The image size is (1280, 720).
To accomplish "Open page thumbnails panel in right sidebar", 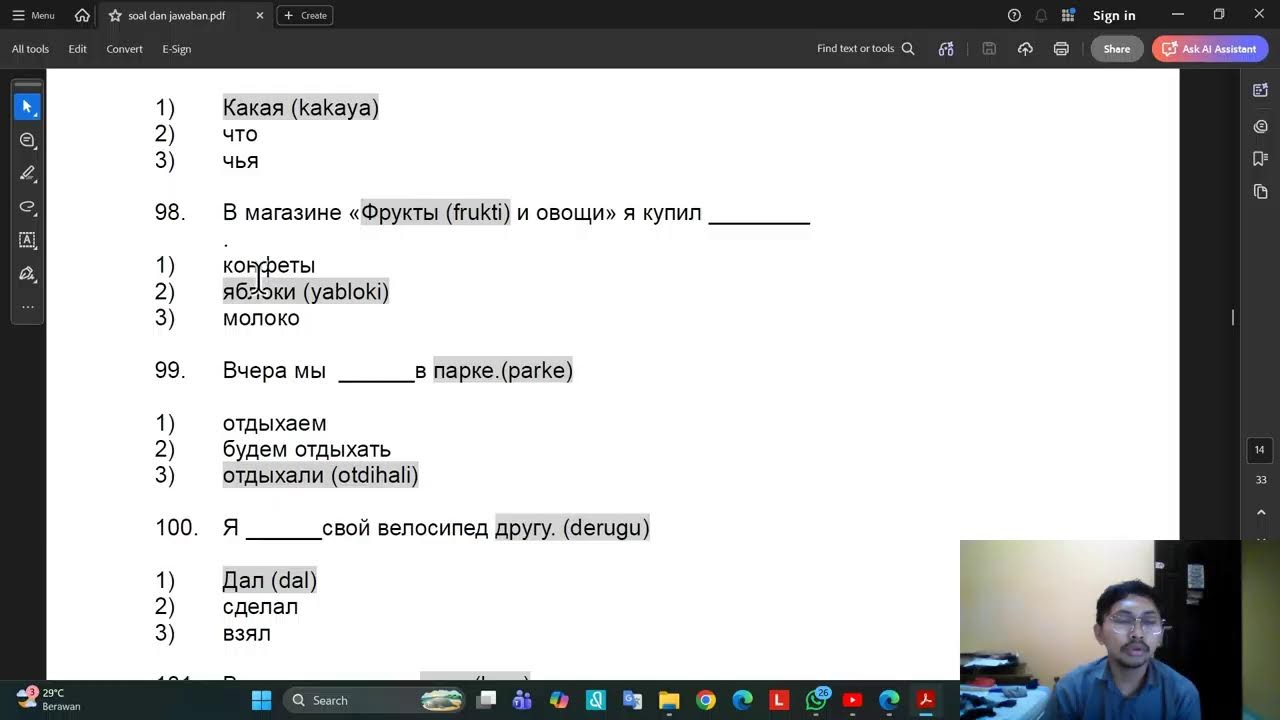I will point(1260,191).
